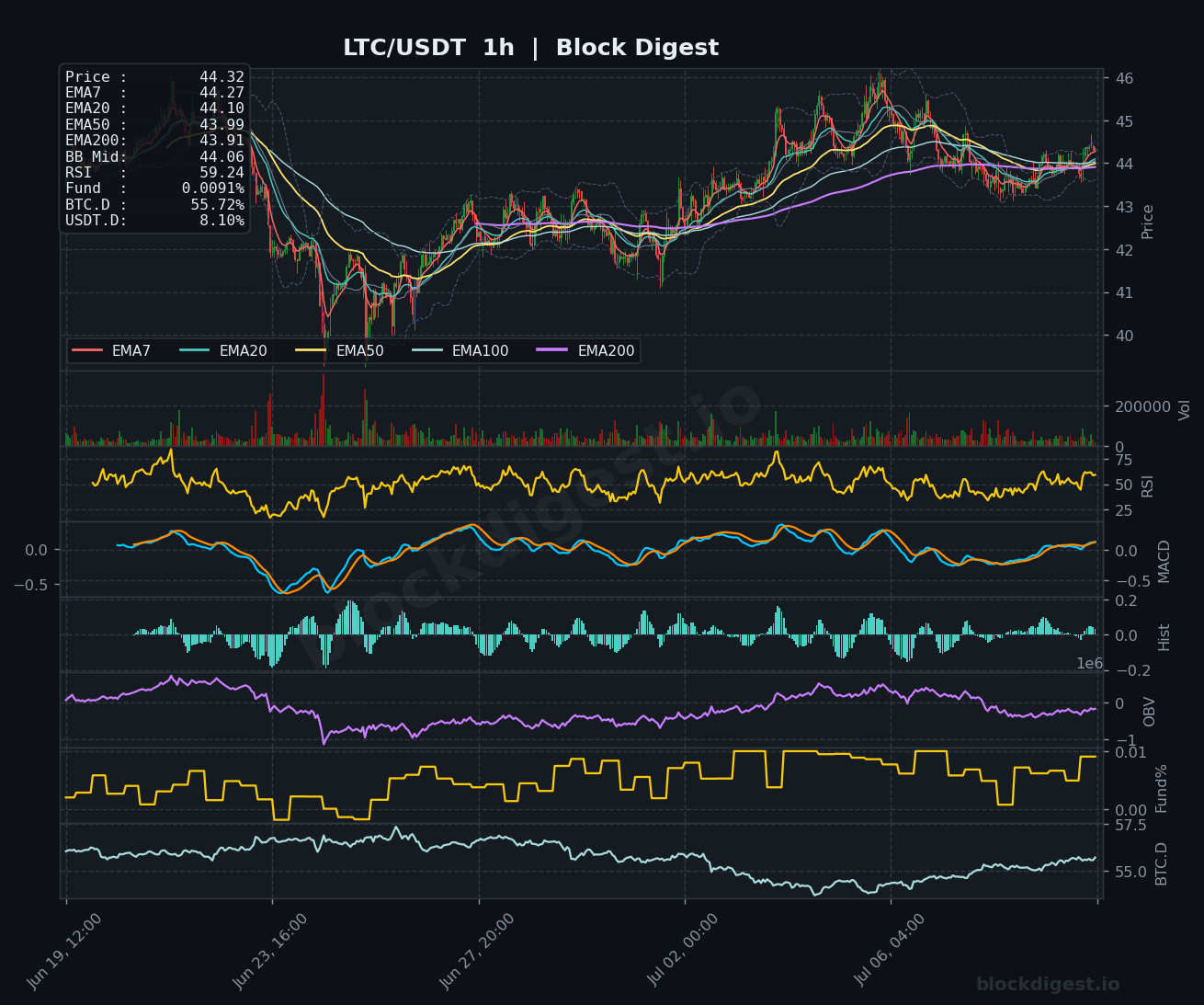Click the Fund% axis label
1204x1005 pixels.
coord(1162,788)
